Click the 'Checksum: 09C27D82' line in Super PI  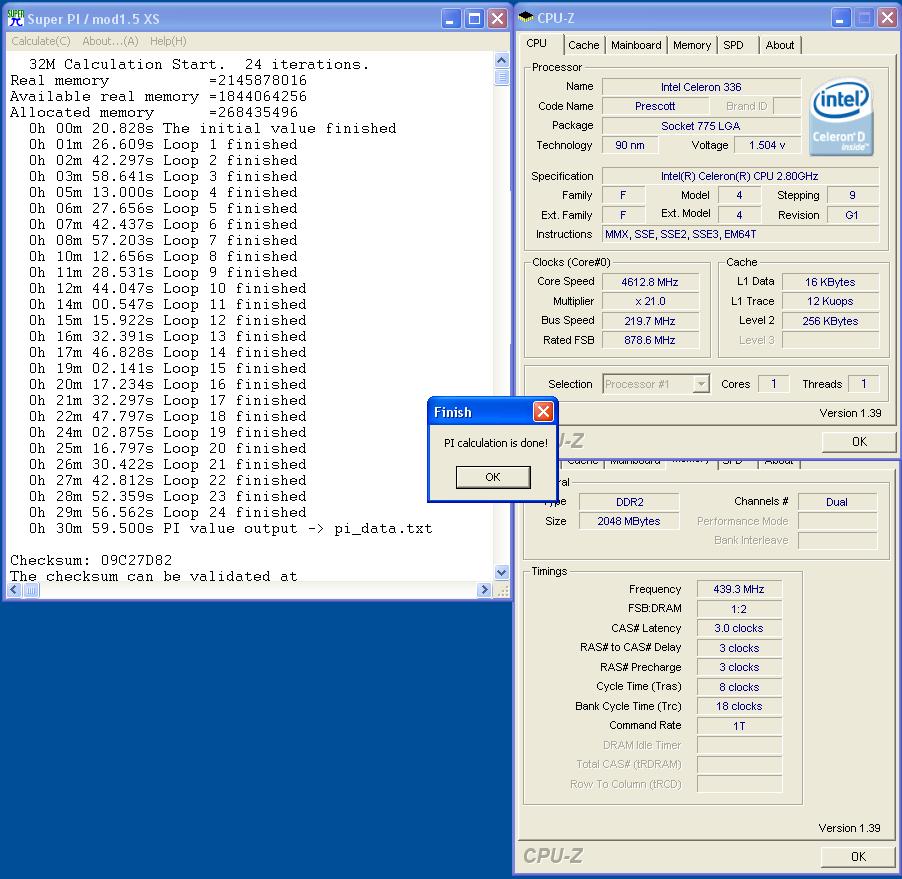[x=91, y=560]
